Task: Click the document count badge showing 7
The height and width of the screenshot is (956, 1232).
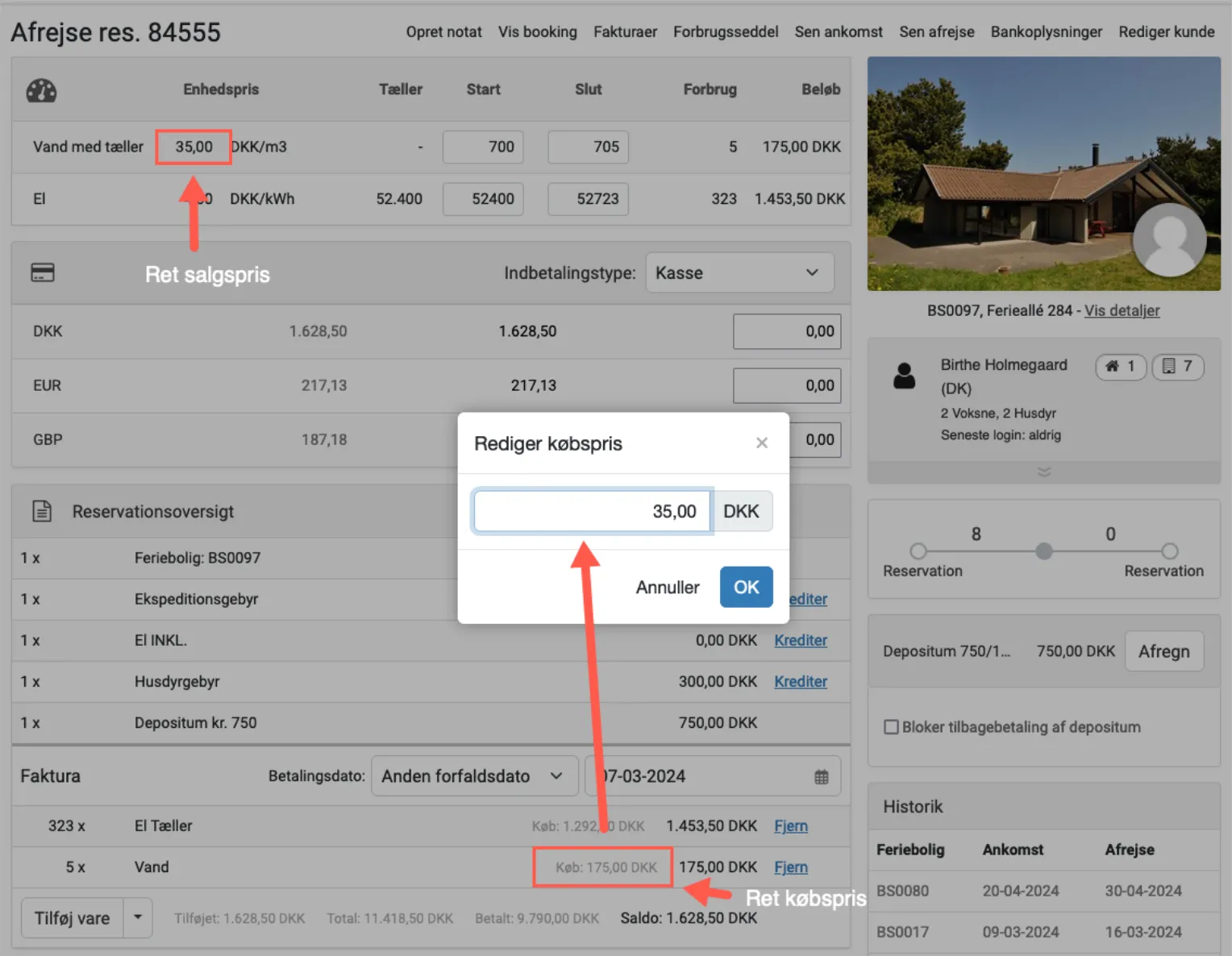Action: tap(1177, 367)
